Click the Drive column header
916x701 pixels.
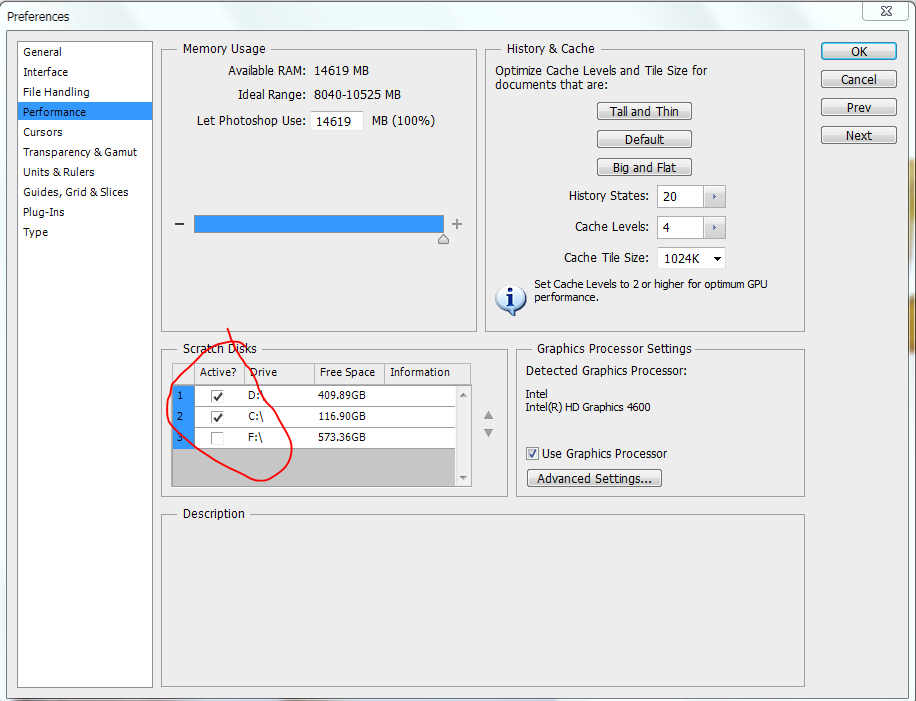[x=279, y=373]
